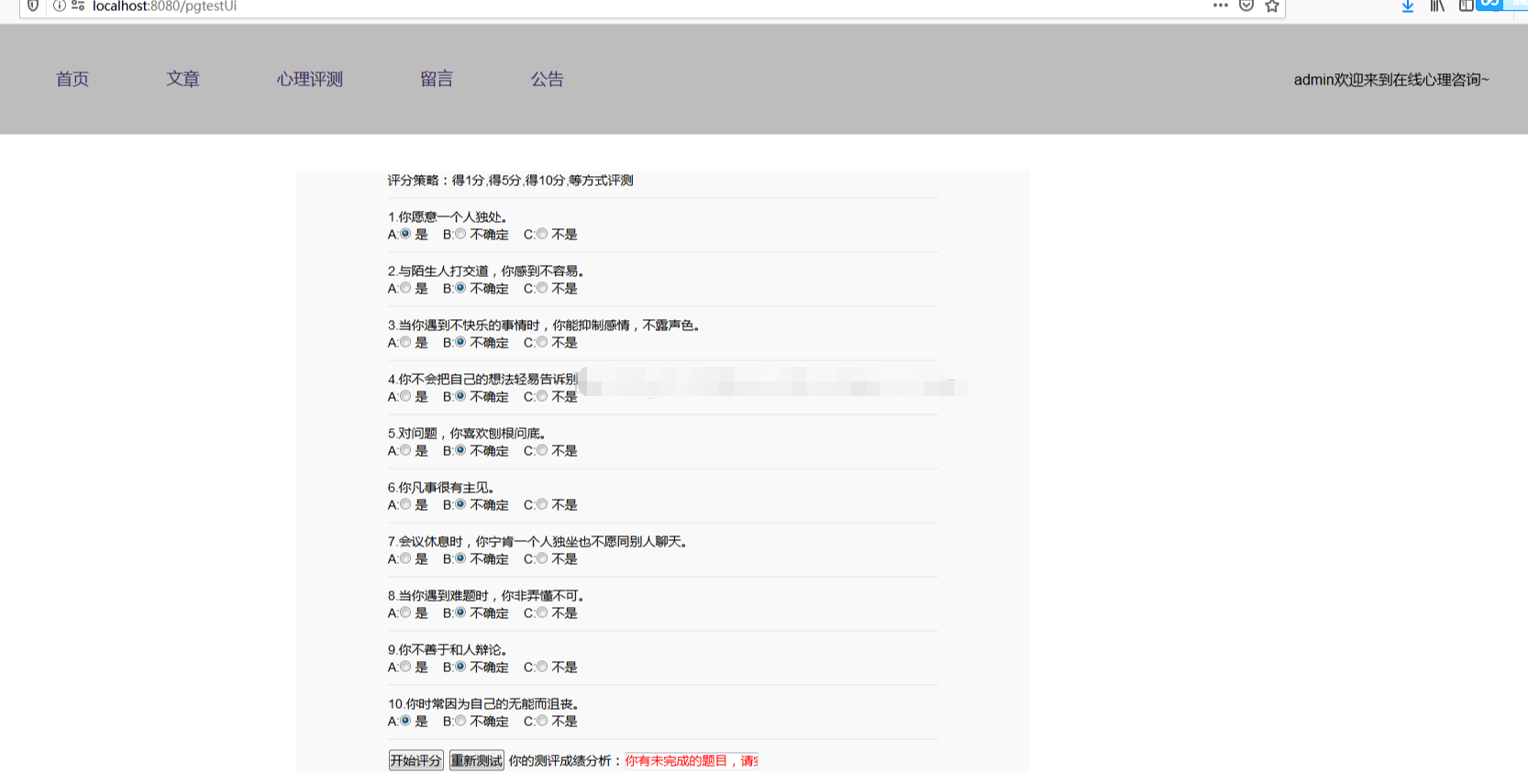Click question text 1.你愿意一个人独处

point(448,217)
